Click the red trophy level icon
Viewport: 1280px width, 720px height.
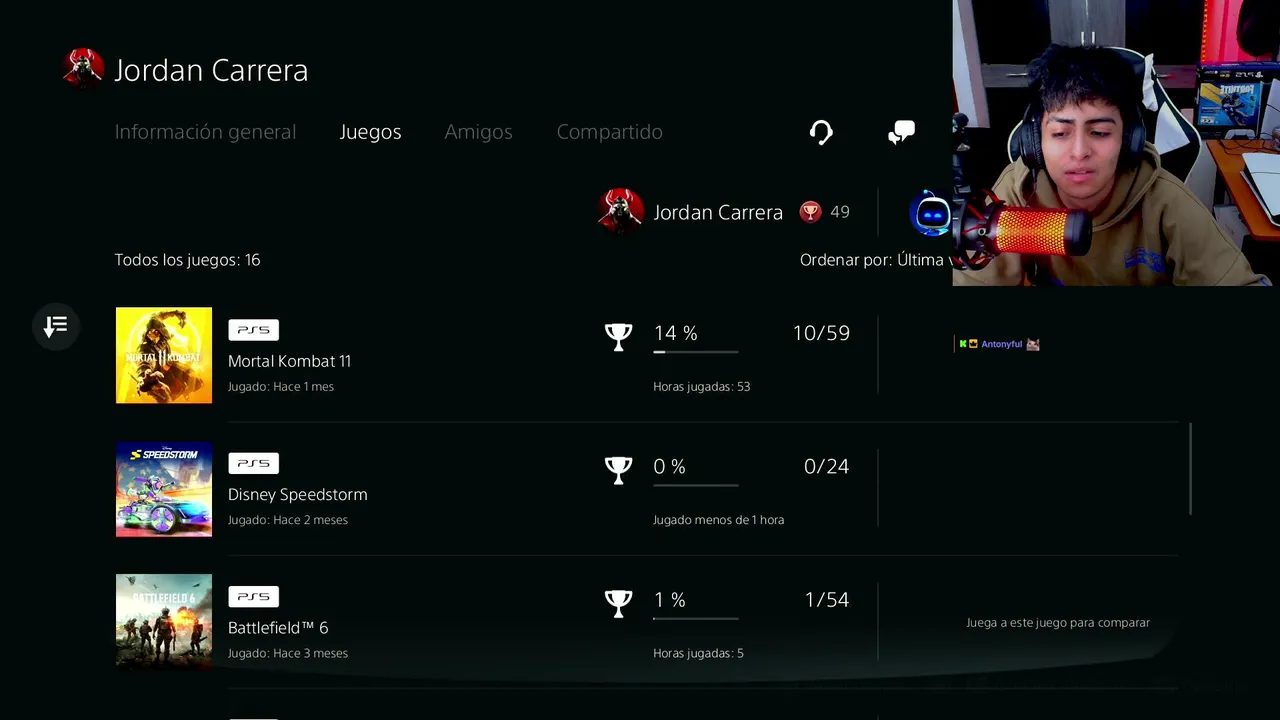tap(810, 212)
